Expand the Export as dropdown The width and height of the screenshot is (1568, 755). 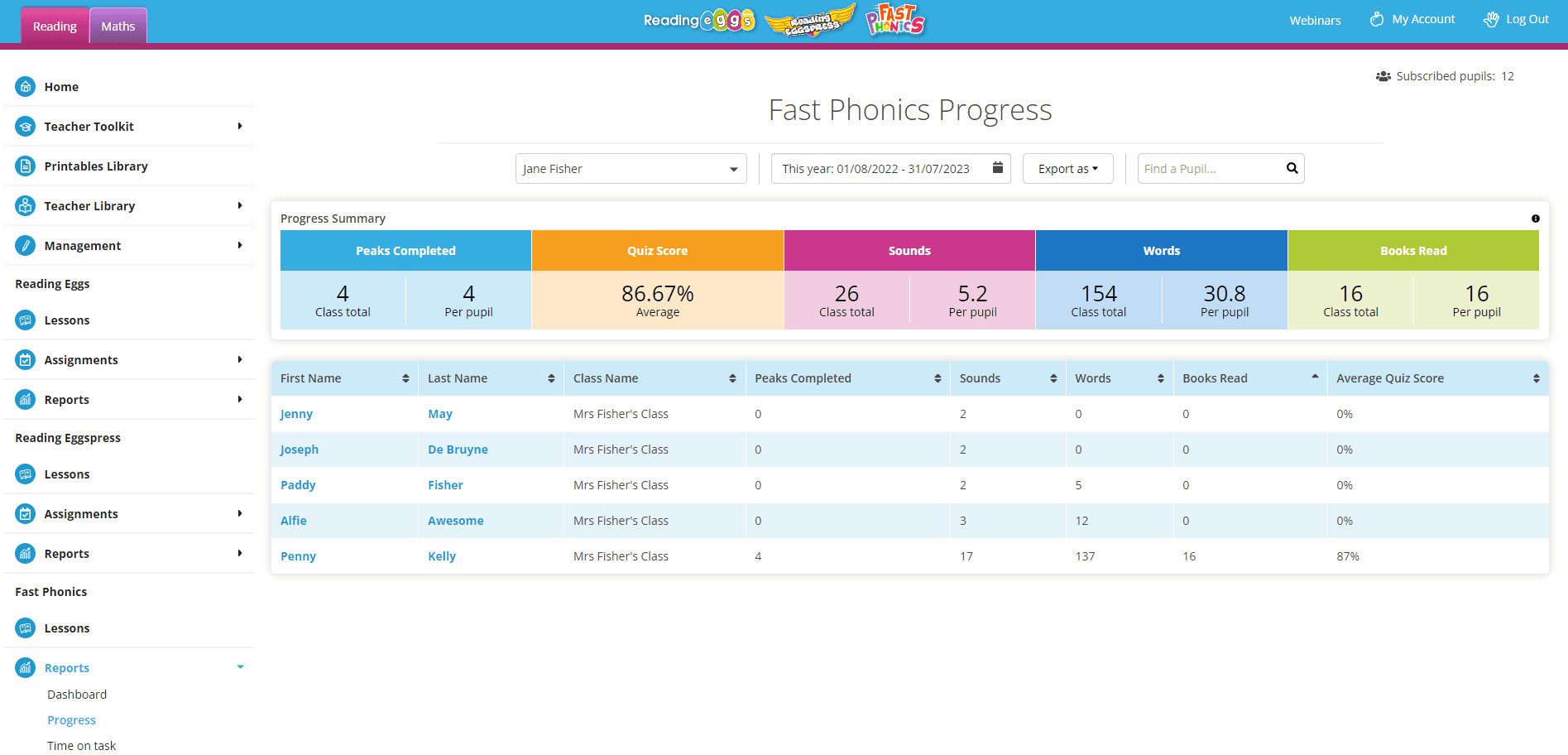tap(1067, 168)
